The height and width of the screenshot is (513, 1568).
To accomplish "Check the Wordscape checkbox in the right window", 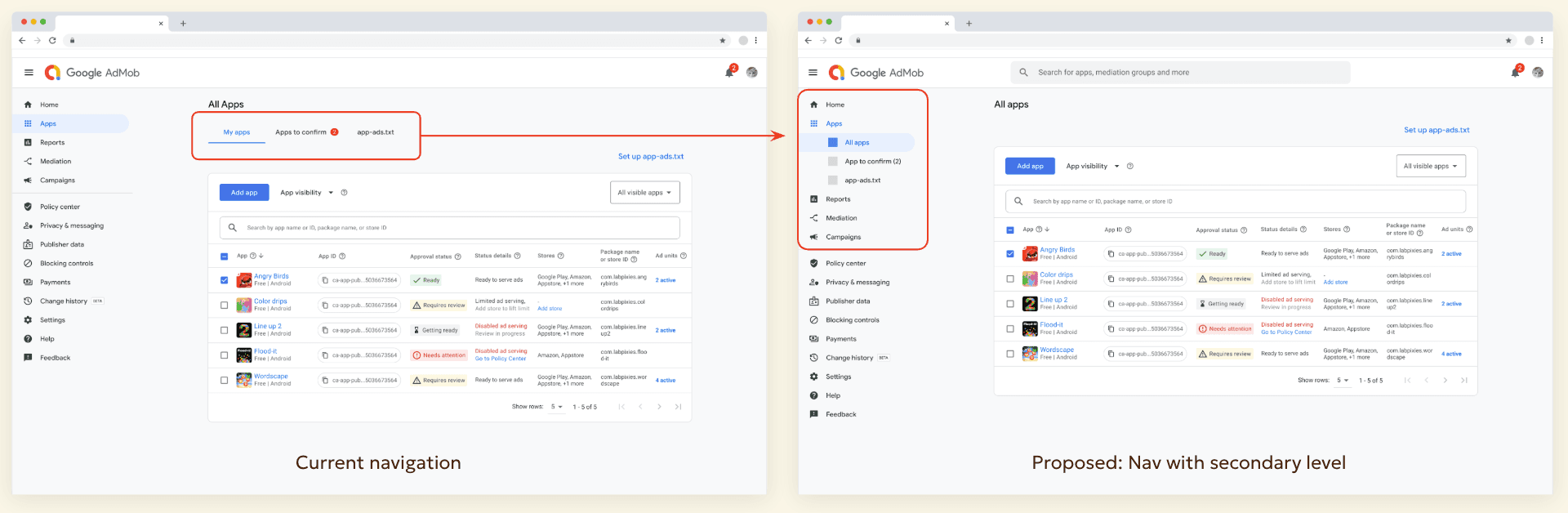I will pos(1010,354).
